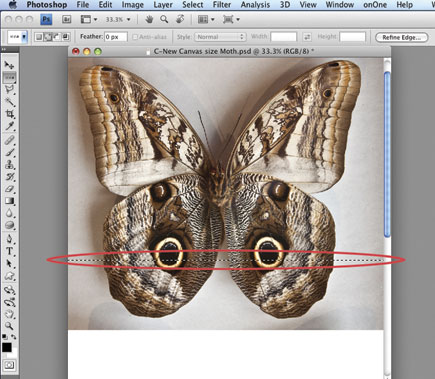The height and width of the screenshot is (379, 435).
Task: Click the foreground black color swatch
Action: (7, 347)
